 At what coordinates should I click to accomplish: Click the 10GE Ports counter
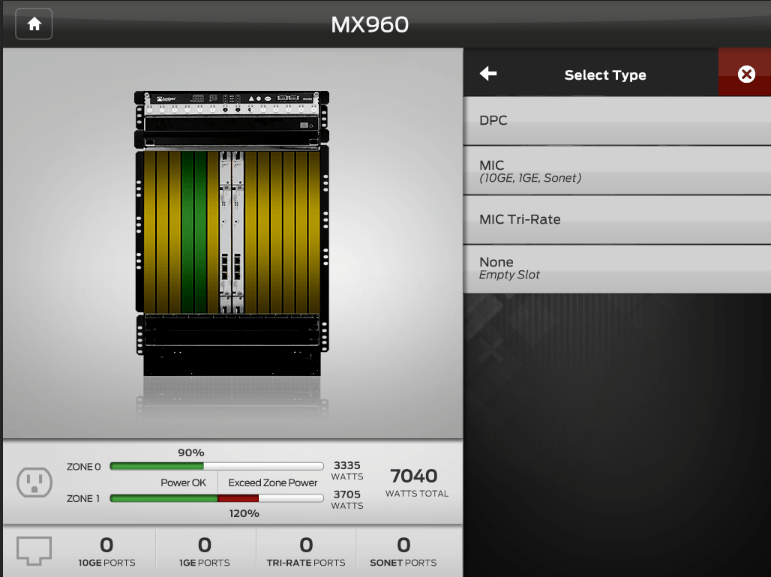coord(106,551)
